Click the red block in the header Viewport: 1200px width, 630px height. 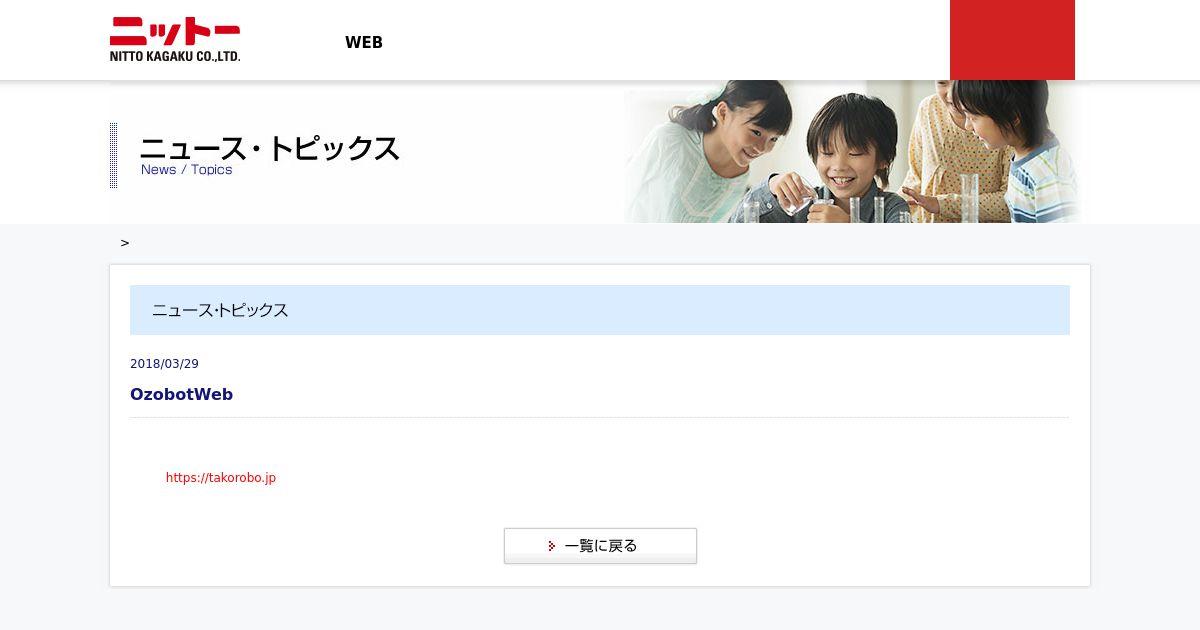pyautogui.click(x=1012, y=40)
